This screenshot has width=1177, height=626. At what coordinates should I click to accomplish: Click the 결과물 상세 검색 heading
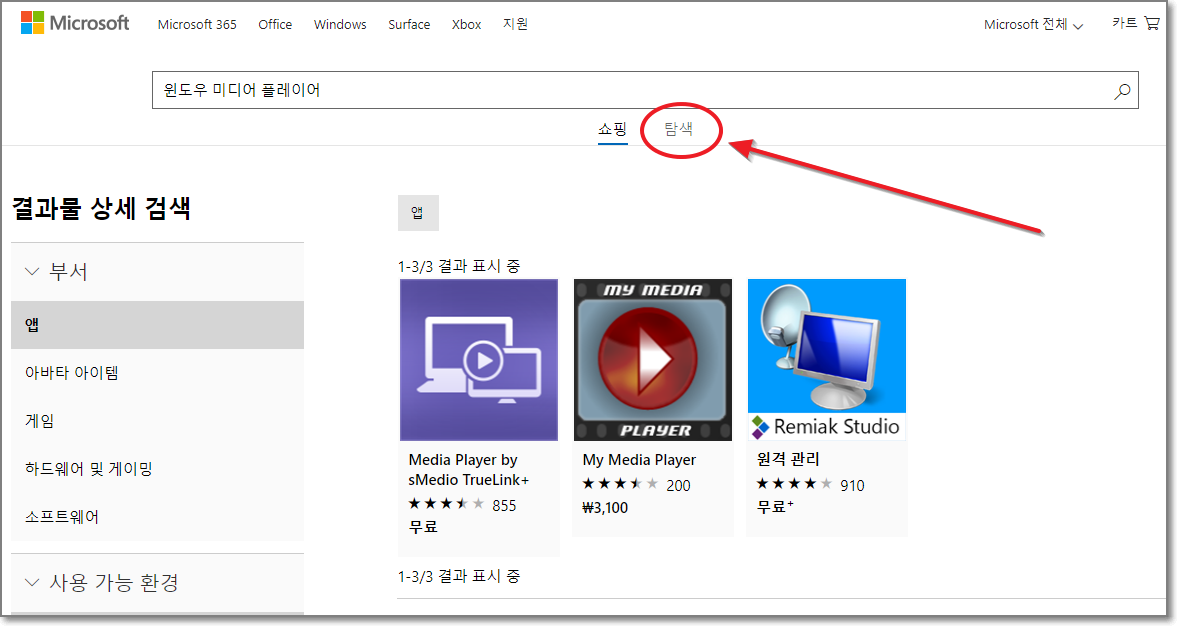tap(101, 208)
